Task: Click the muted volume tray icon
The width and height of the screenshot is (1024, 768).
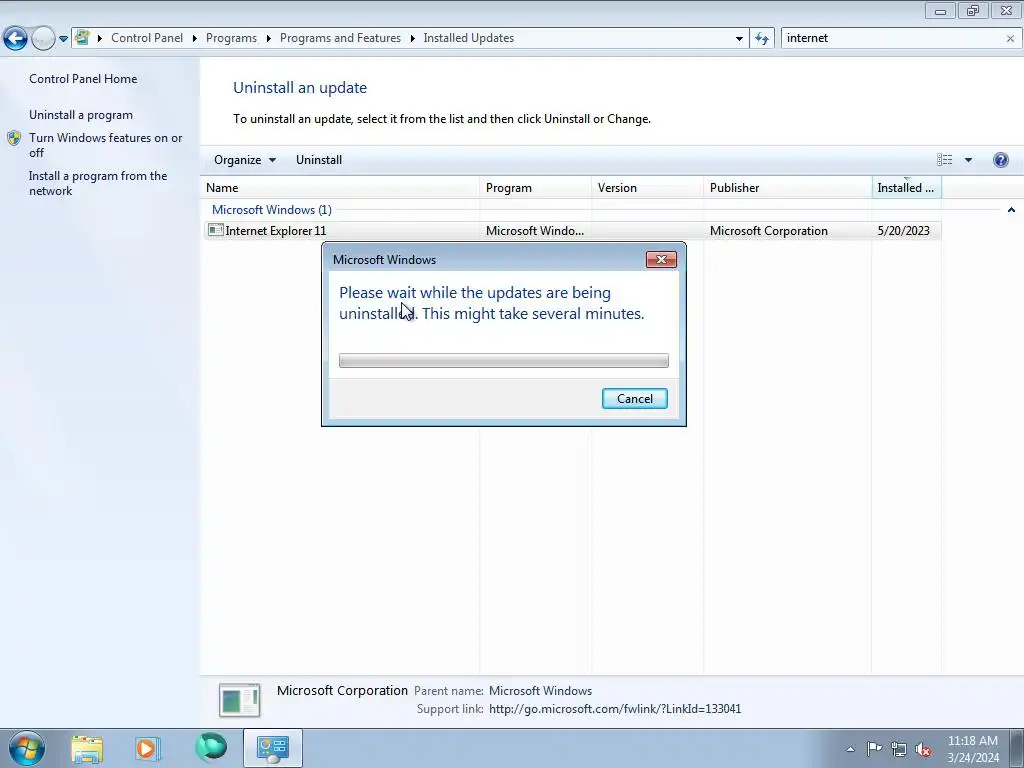Action: pyautogui.click(x=923, y=750)
